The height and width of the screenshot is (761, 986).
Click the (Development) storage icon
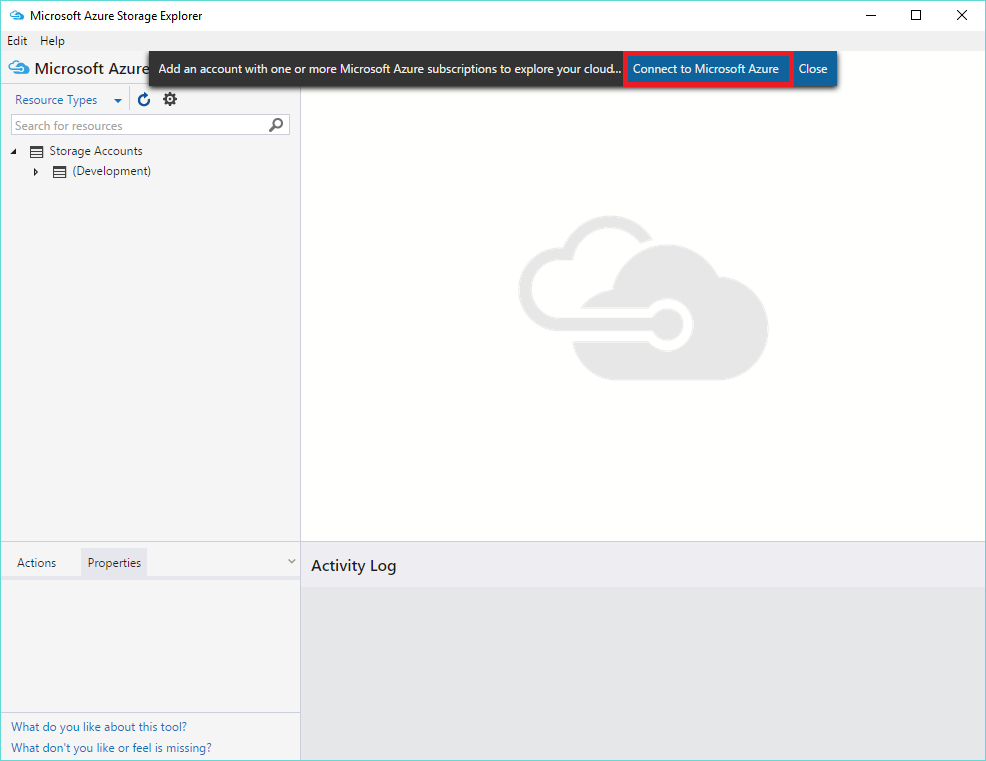60,172
